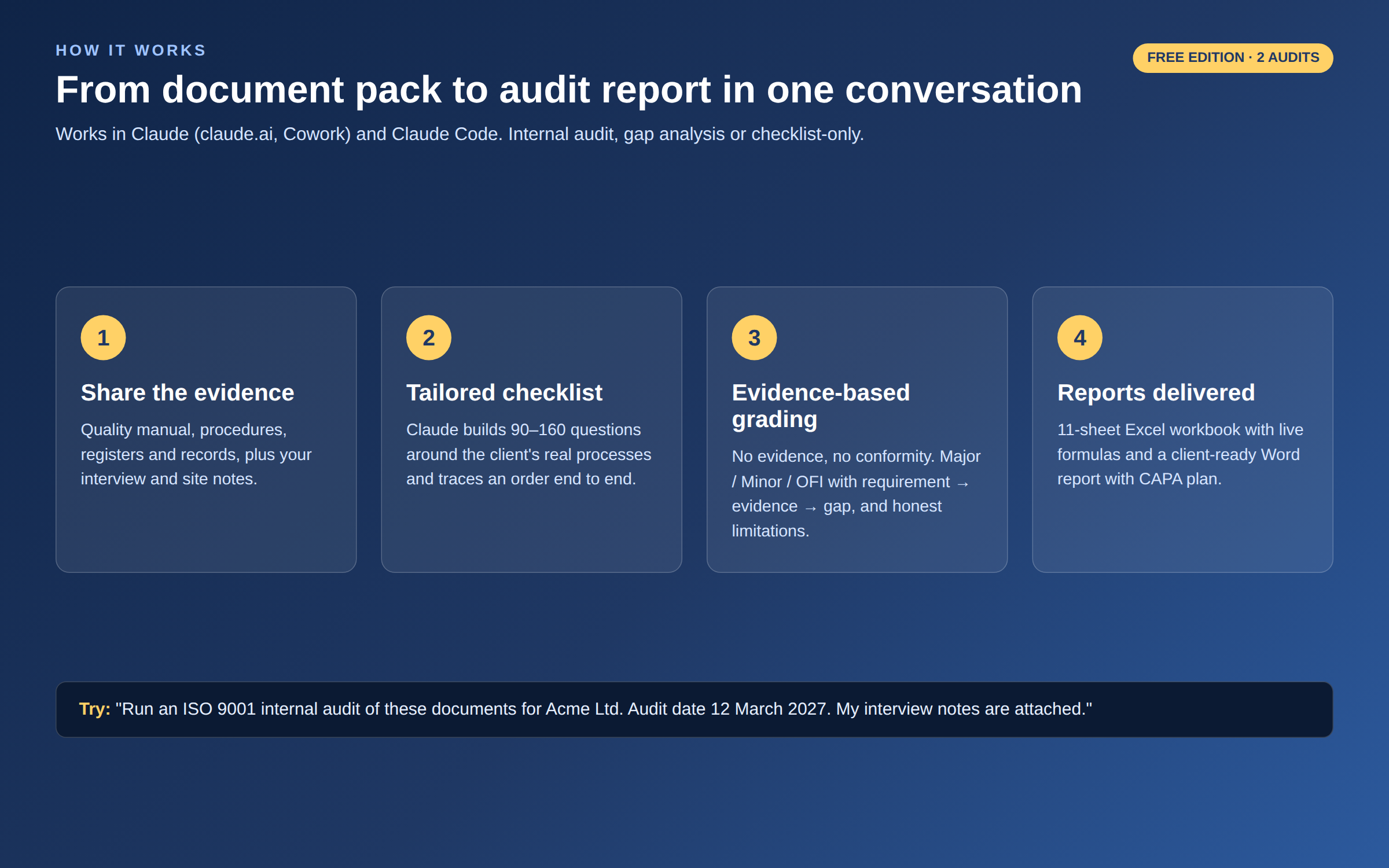This screenshot has height=868, width=1389.
Task: Click the step 2 number circle
Action: click(x=429, y=337)
